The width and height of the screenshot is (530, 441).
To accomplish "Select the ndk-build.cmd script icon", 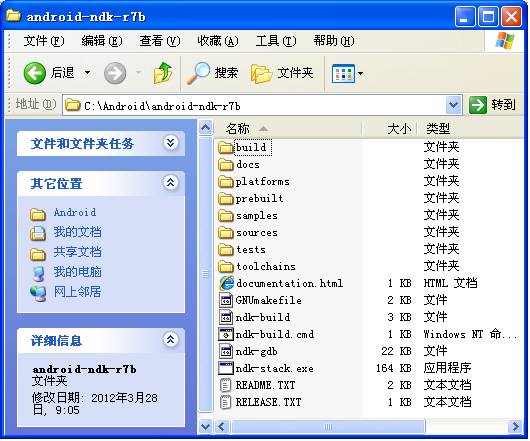I will click(226, 334).
